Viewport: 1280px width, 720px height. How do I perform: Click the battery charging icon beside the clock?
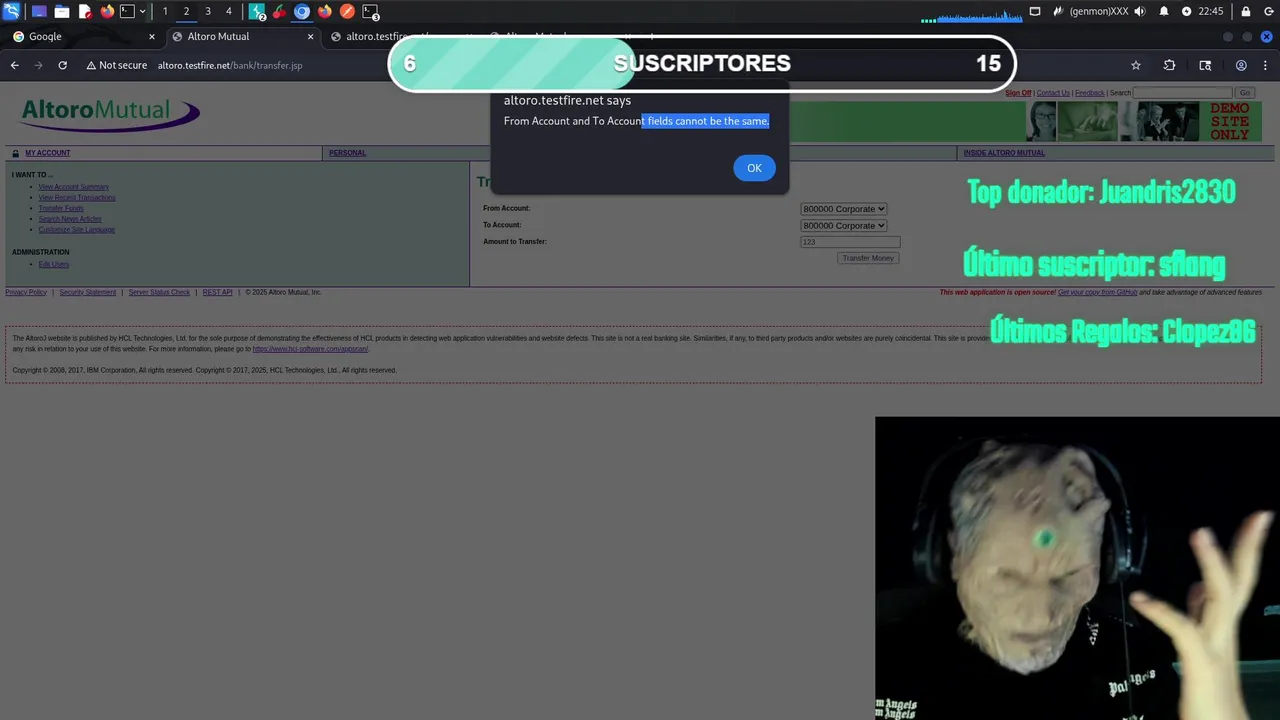click(x=1187, y=12)
